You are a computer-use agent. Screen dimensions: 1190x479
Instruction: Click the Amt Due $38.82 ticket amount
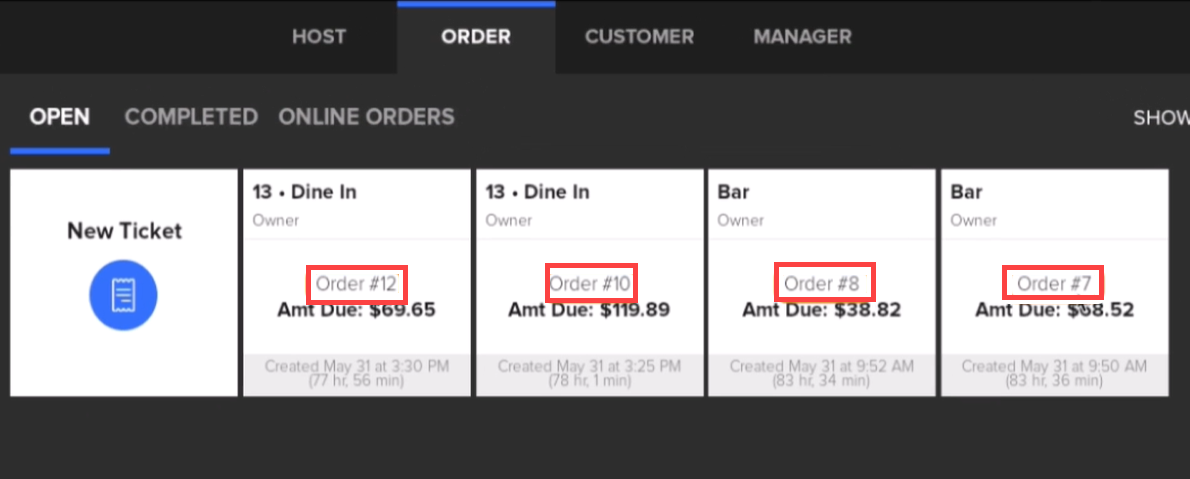821,310
